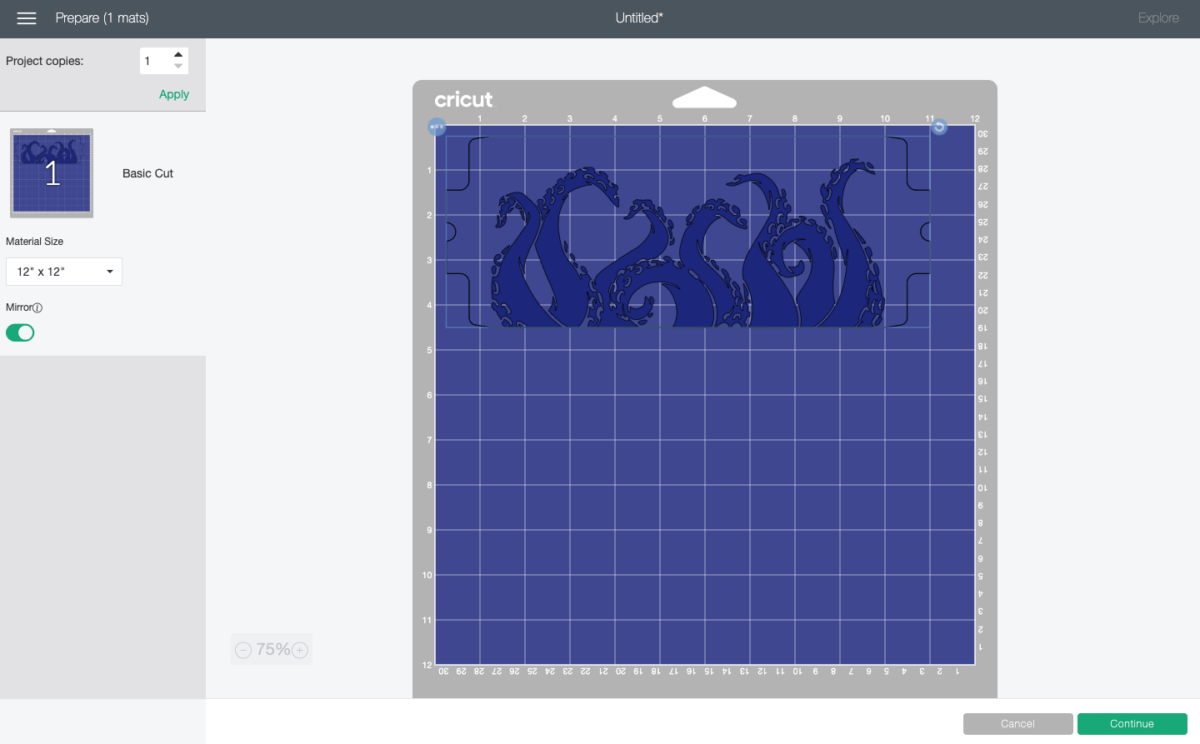This screenshot has height=744, width=1200.
Task: Click the Cricut logo on the mat
Action: [x=464, y=99]
